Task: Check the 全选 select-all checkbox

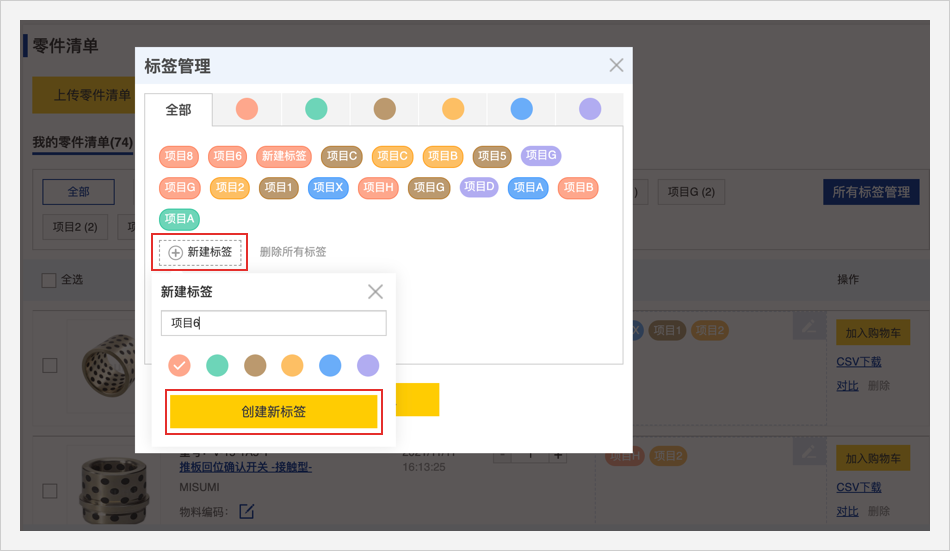Action: click(x=49, y=280)
